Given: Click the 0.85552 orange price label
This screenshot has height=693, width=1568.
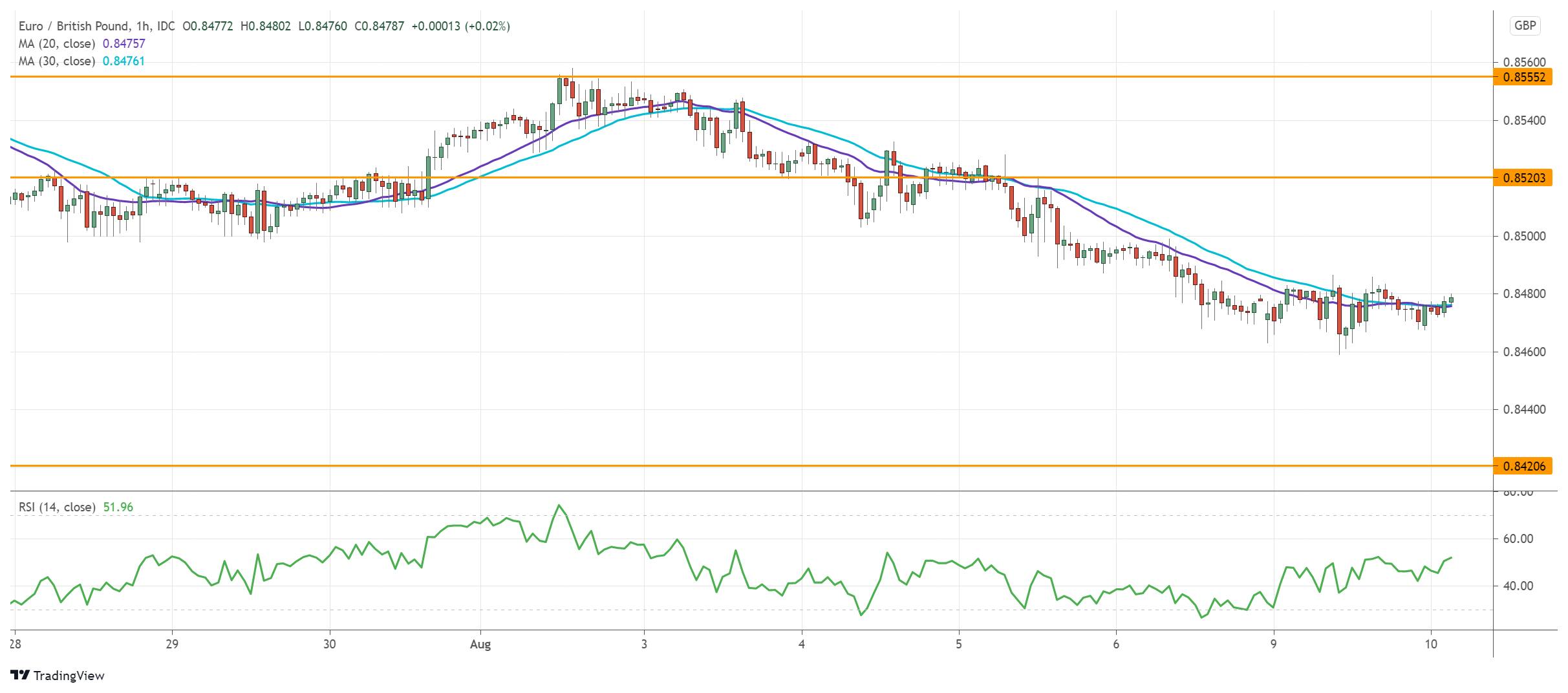Looking at the screenshot, I should point(1523,78).
